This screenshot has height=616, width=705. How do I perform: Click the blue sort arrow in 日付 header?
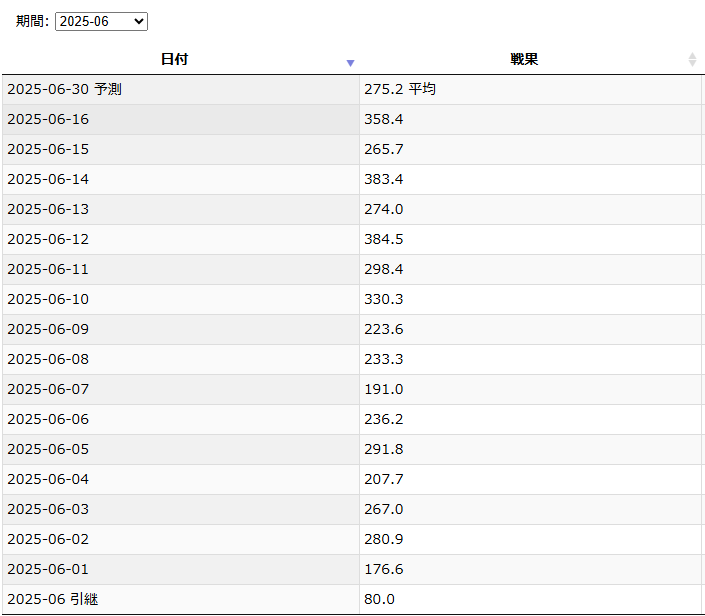(x=350, y=63)
